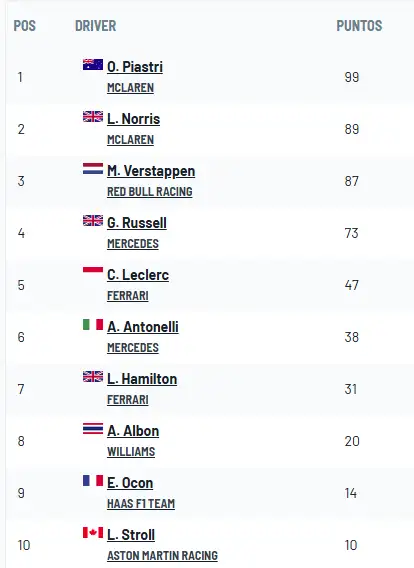
Task: Open M. Verstappen driver link
Action: pos(151,171)
